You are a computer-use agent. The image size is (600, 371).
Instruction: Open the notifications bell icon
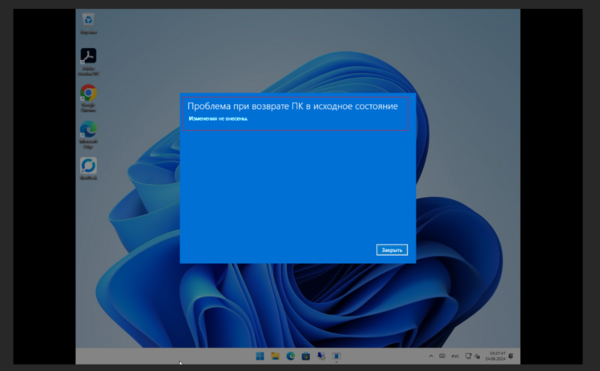[511, 356]
